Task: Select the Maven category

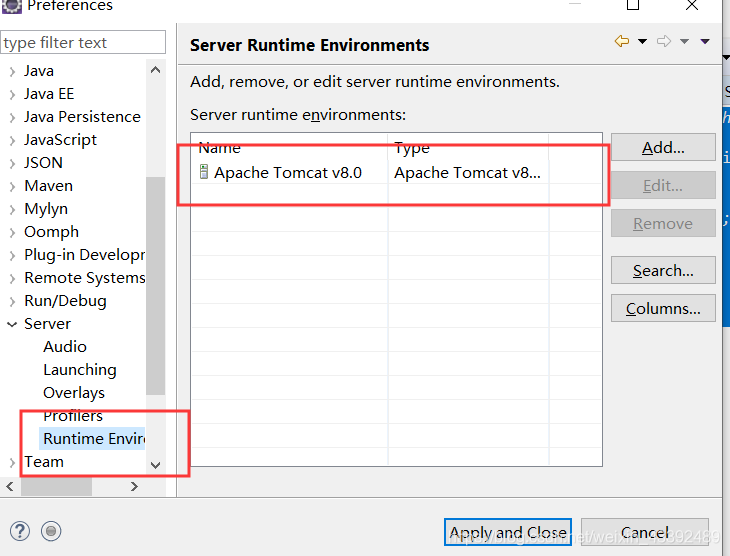Action: (x=48, y=186)
